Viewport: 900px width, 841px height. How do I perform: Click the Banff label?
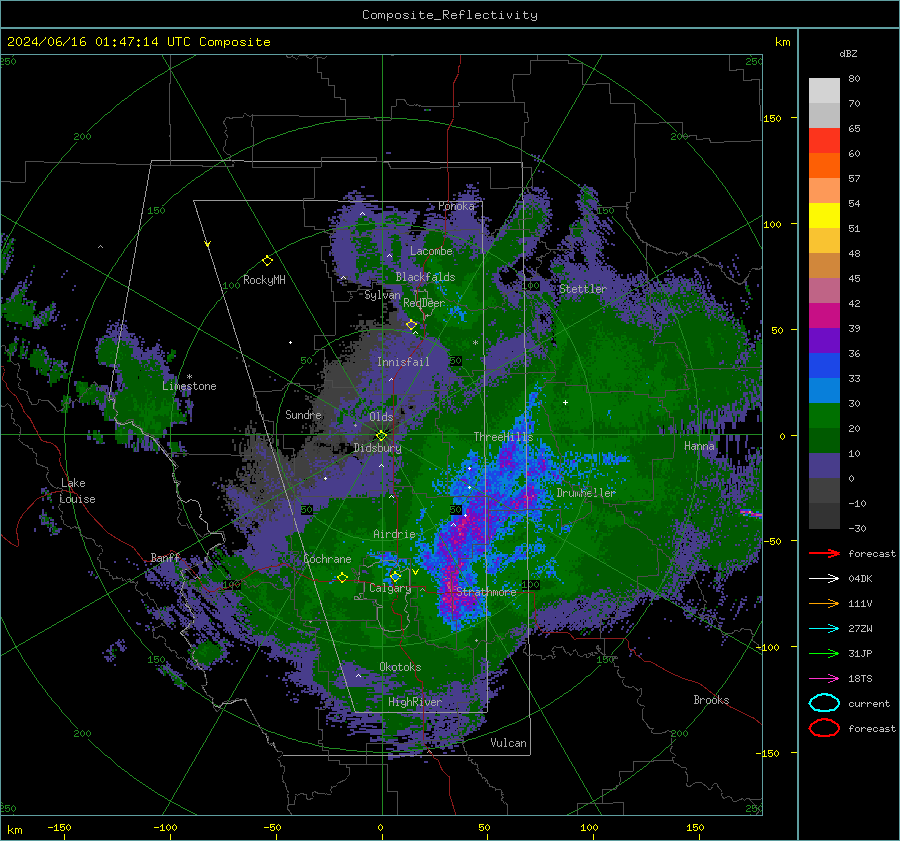click(165, 557)
